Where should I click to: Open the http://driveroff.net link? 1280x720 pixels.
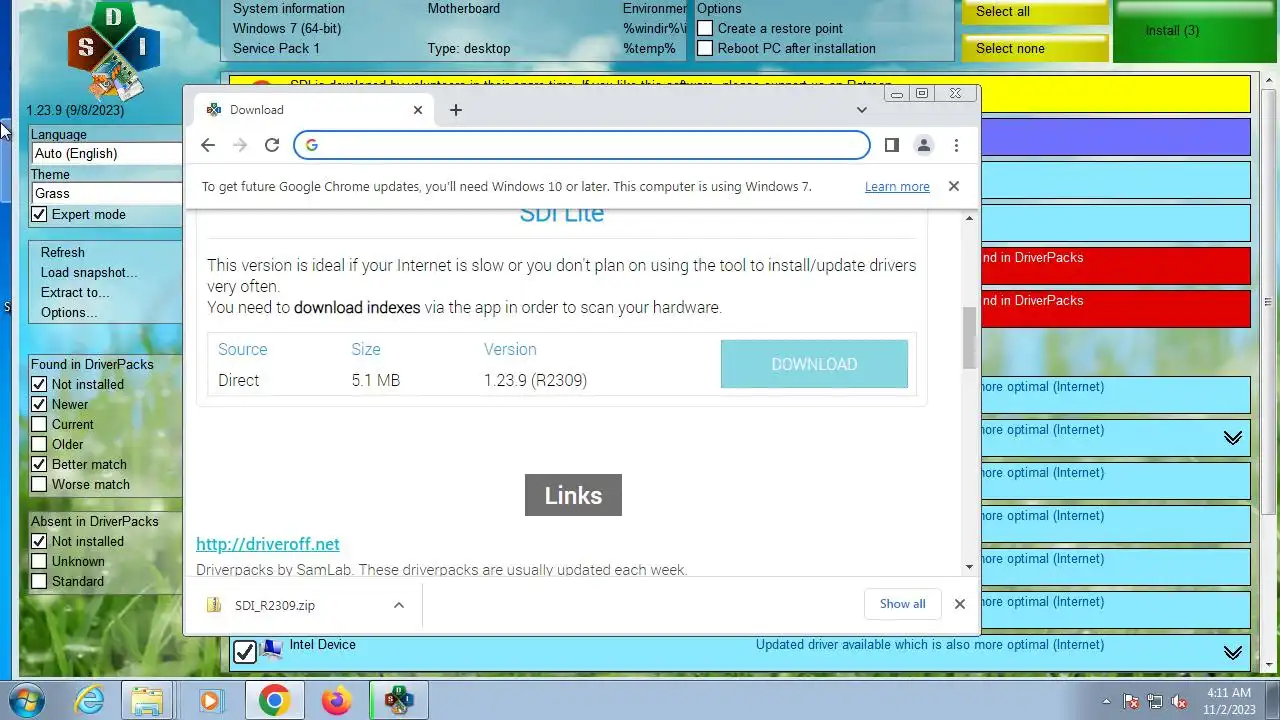tap(268, 544)
